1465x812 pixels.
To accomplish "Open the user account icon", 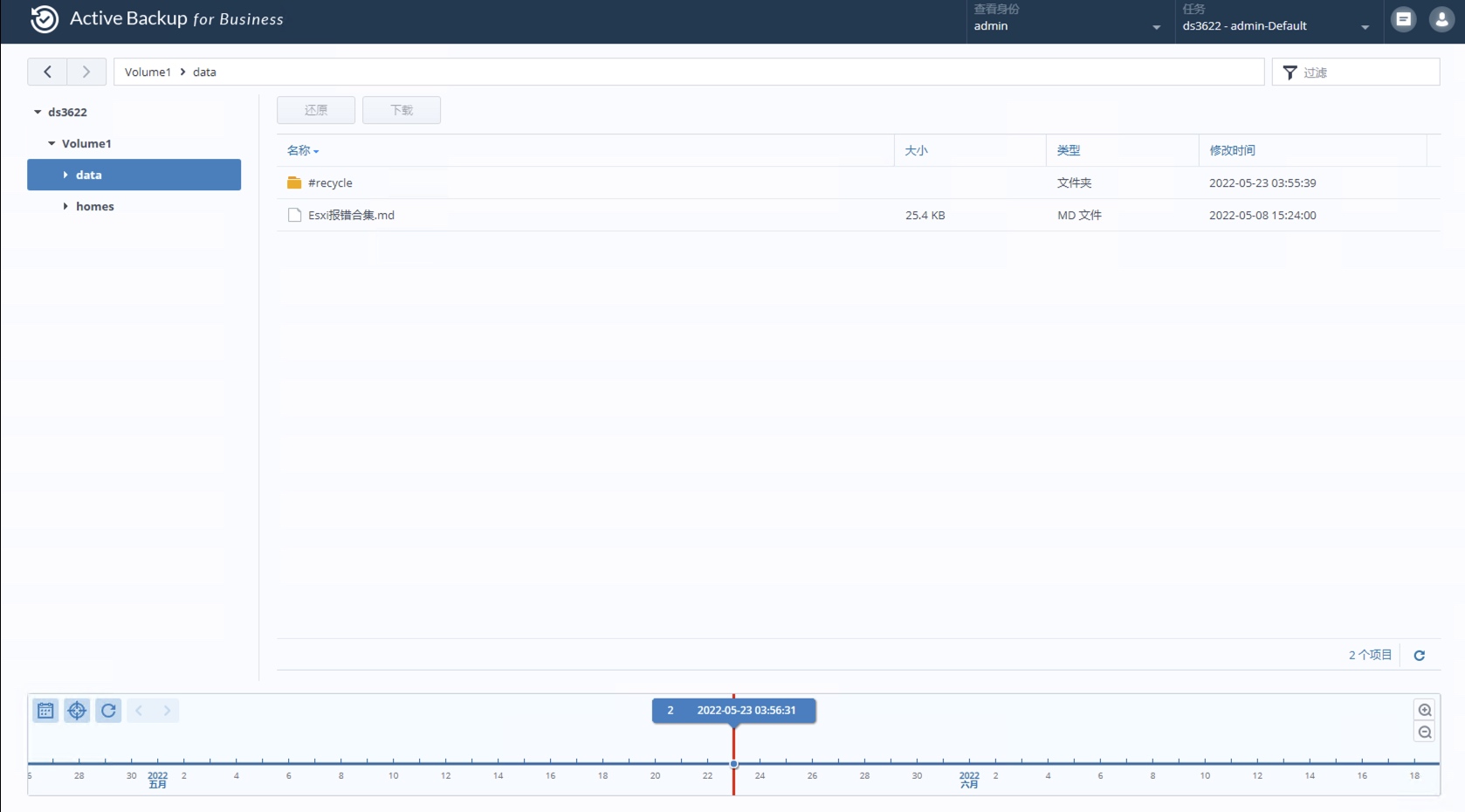I will (x=1441, y=18).
